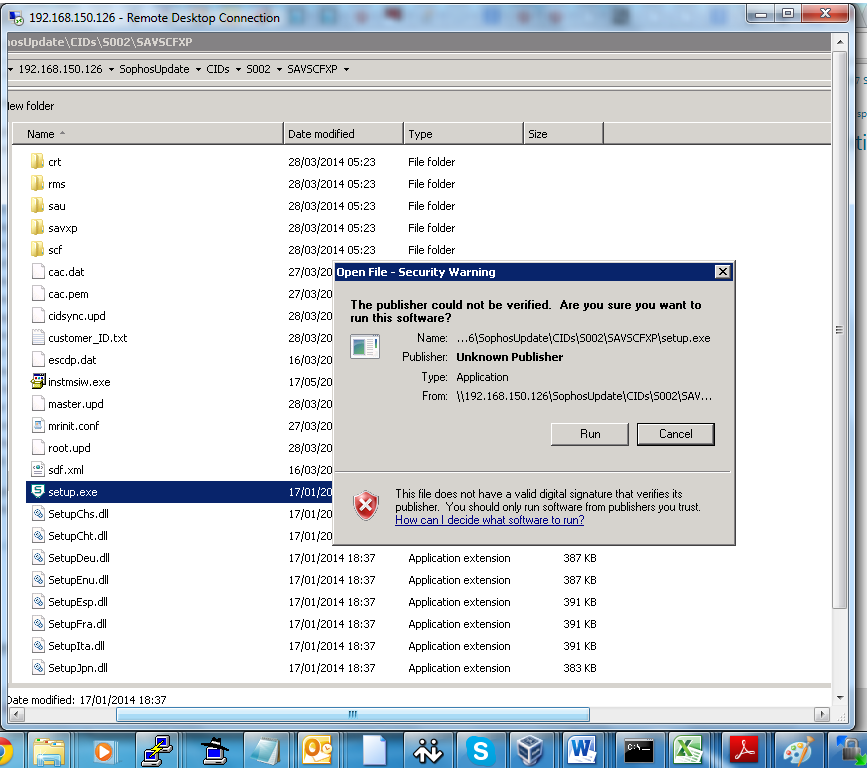Open Windows Media Player taskbar icon
Screen dimensions: 867x768
pos(103,751)
